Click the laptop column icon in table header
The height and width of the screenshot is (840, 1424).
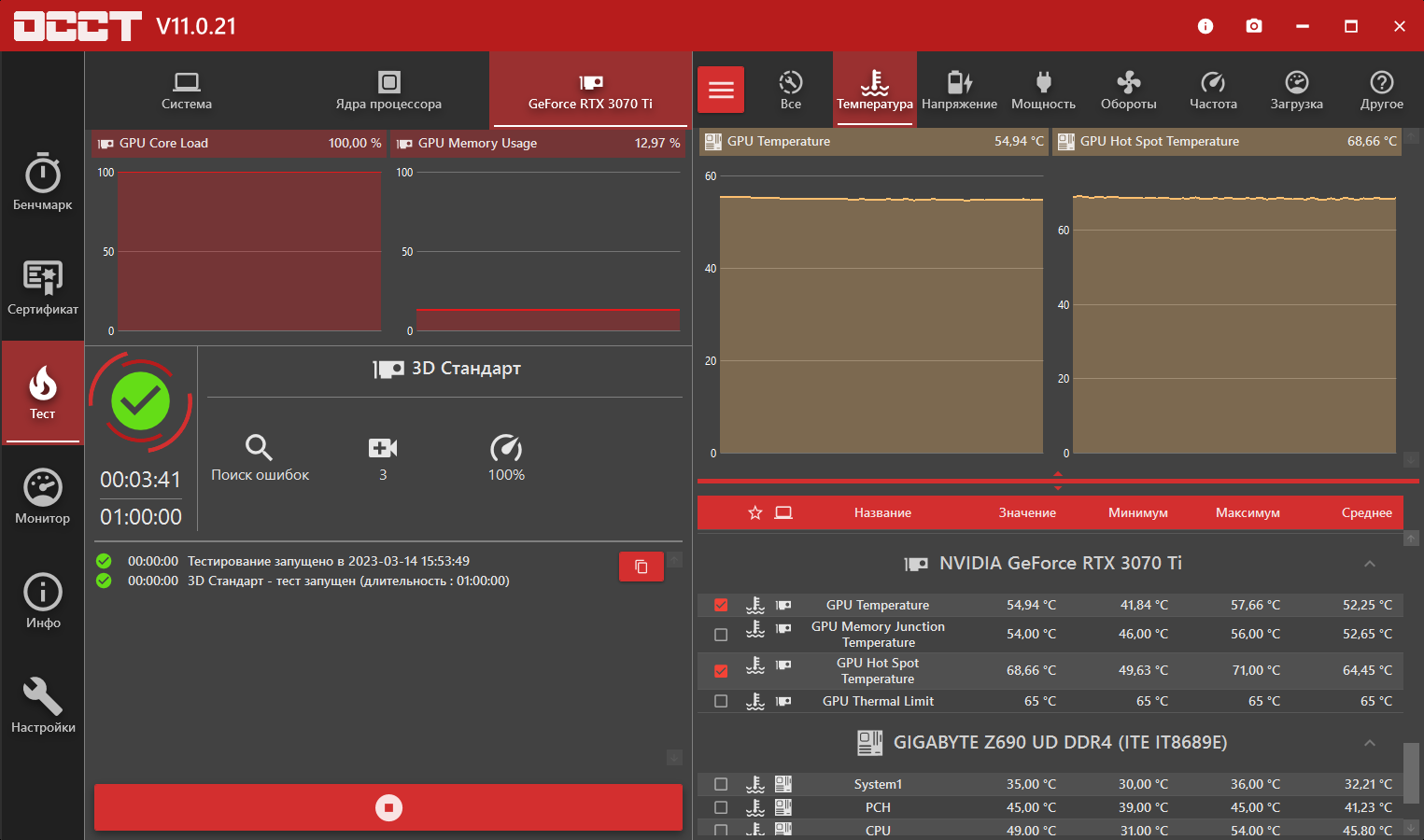click(783, 512)
